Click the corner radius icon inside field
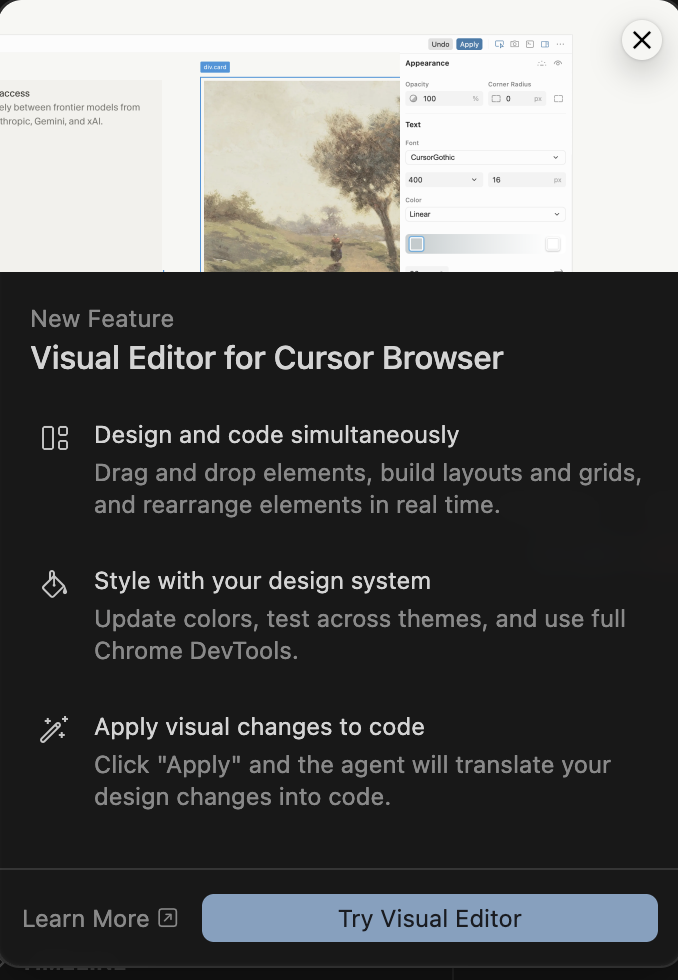 click(x=496, y=99)
